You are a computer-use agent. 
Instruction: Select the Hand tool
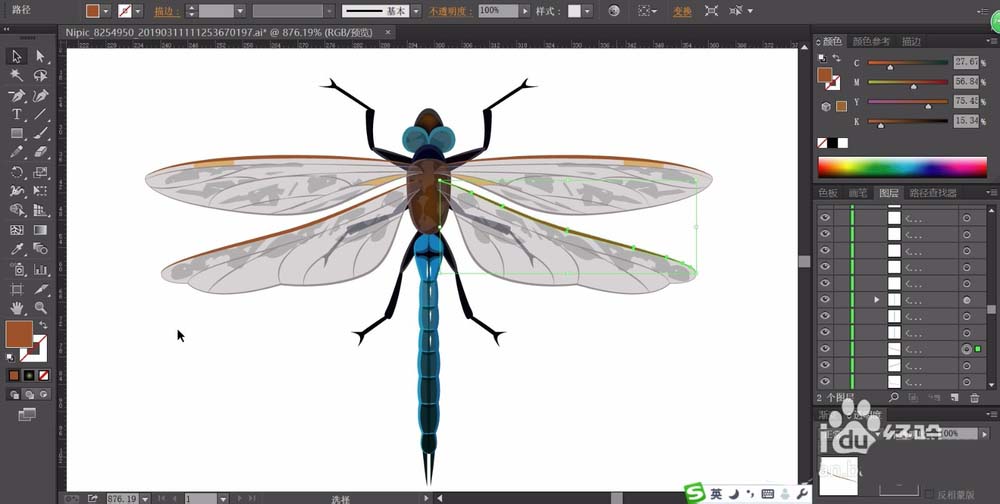pyautogui.click(x=17, y=308)
